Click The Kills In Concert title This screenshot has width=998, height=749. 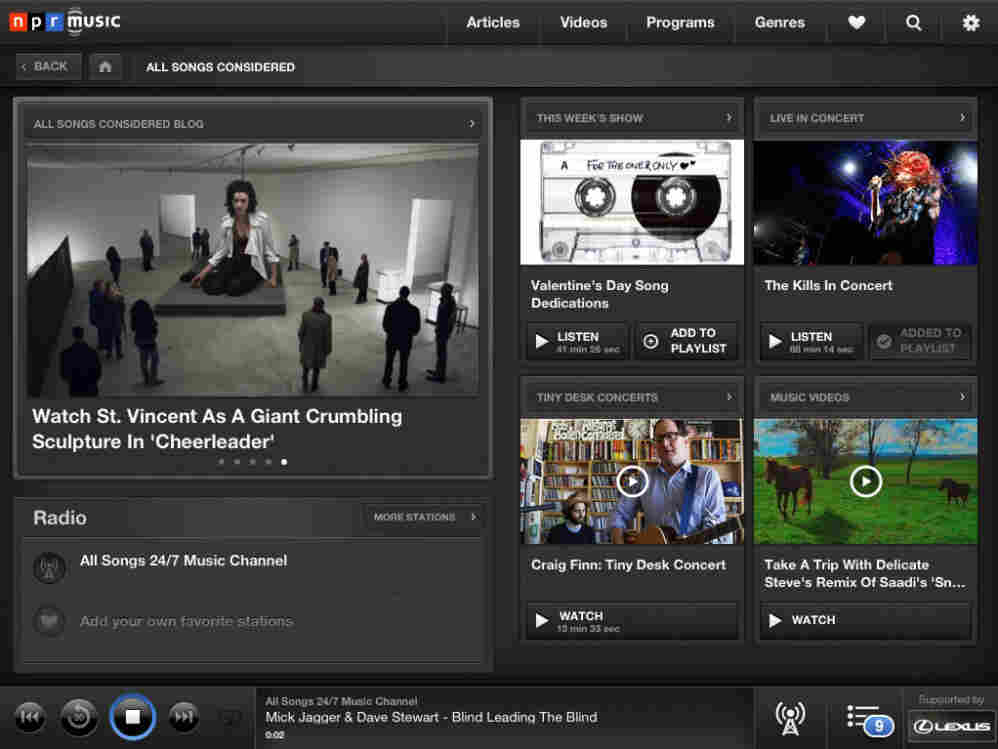point(828,286)
